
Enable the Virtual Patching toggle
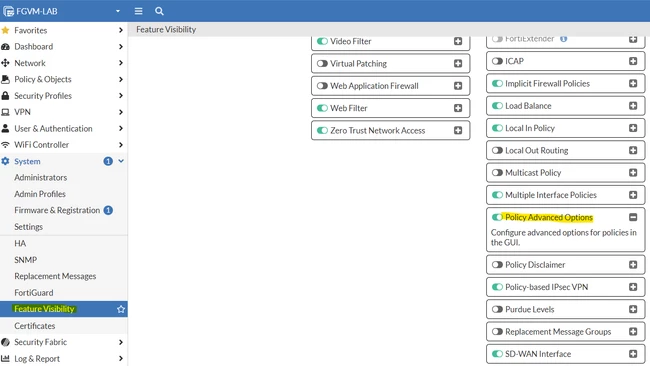coord(322,63)
